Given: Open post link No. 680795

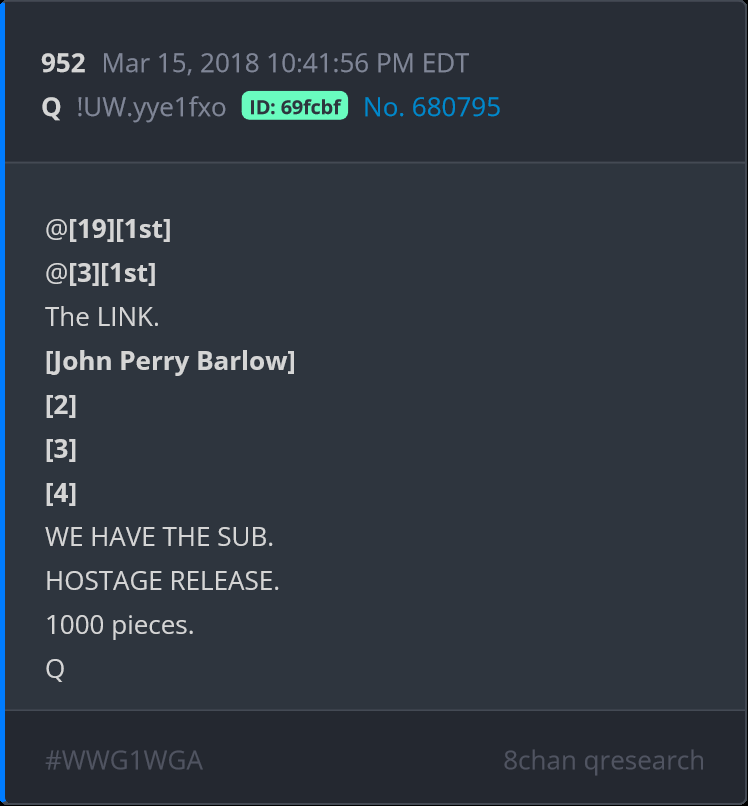Looking at the screenshot, I should (x=432, y=107).
